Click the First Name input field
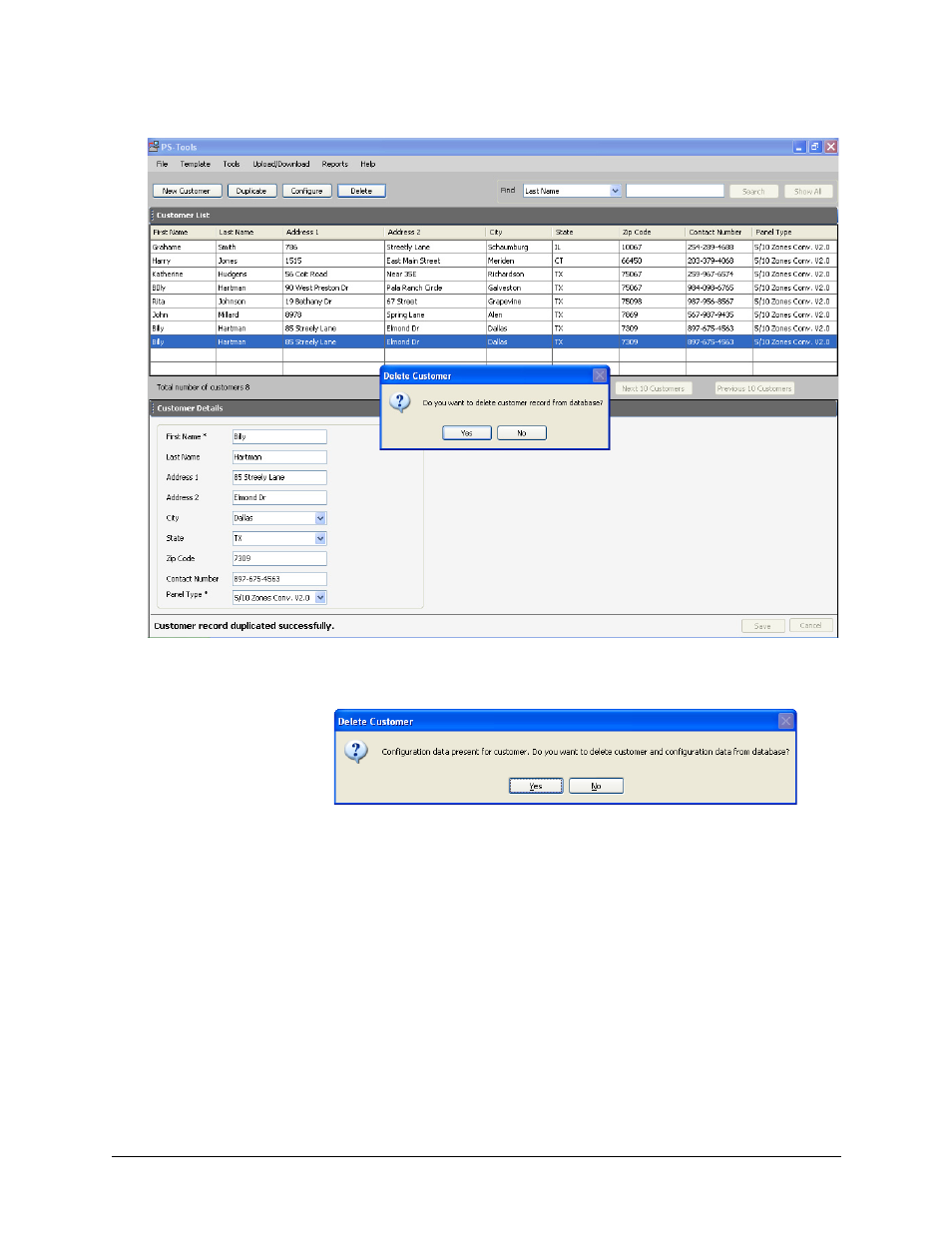Image resolution: width=952 pixels, height=1233 pixels. point(279,436)
